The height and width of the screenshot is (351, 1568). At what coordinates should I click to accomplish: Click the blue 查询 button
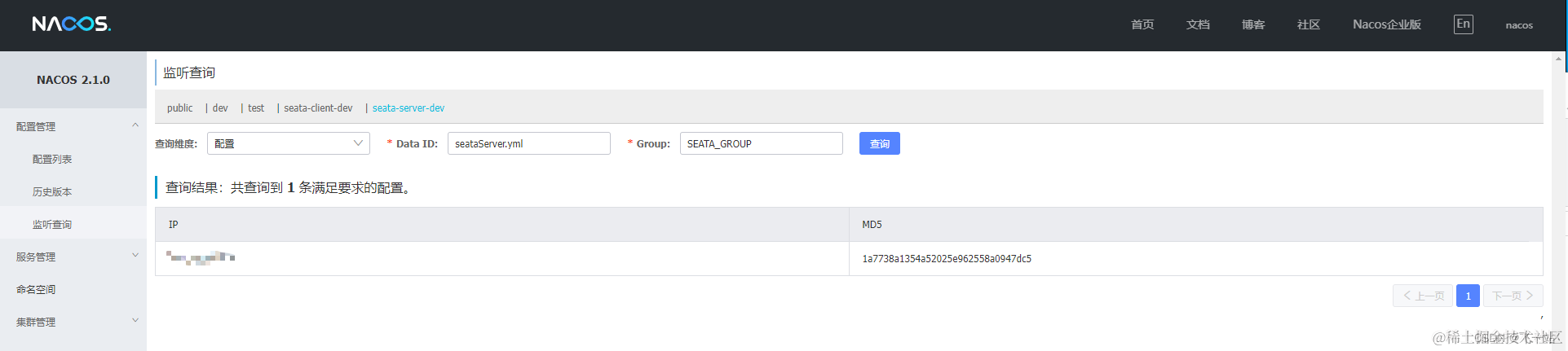click(x=880, y=143)
